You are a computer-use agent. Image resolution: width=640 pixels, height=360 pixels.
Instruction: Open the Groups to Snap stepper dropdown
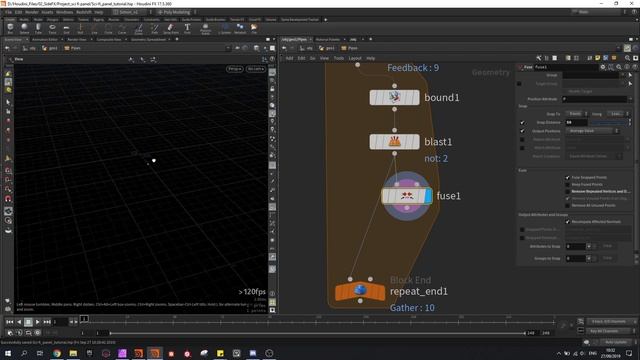(589, 258)
